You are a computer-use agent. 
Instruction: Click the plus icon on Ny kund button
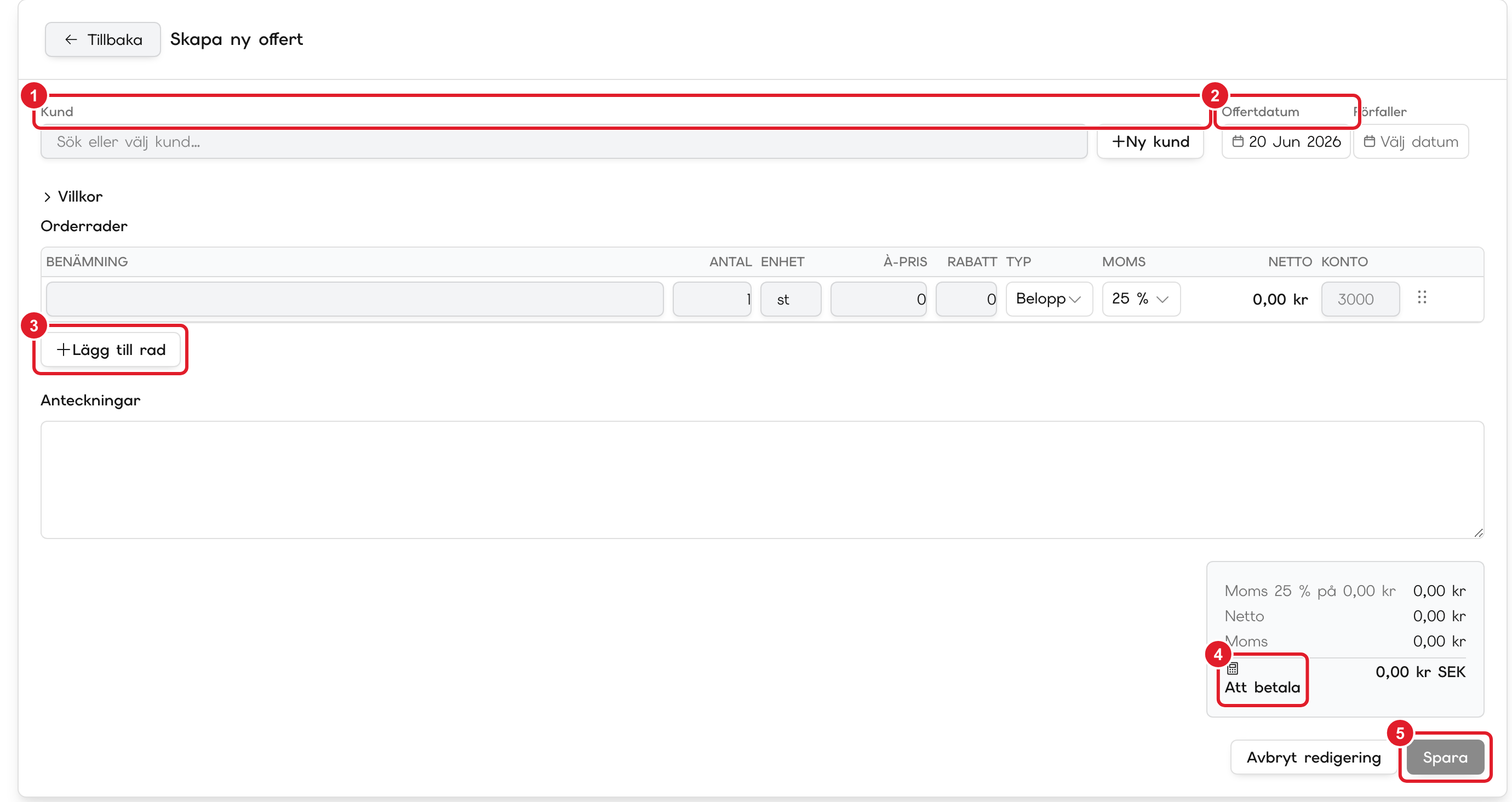click(1118, 141)
